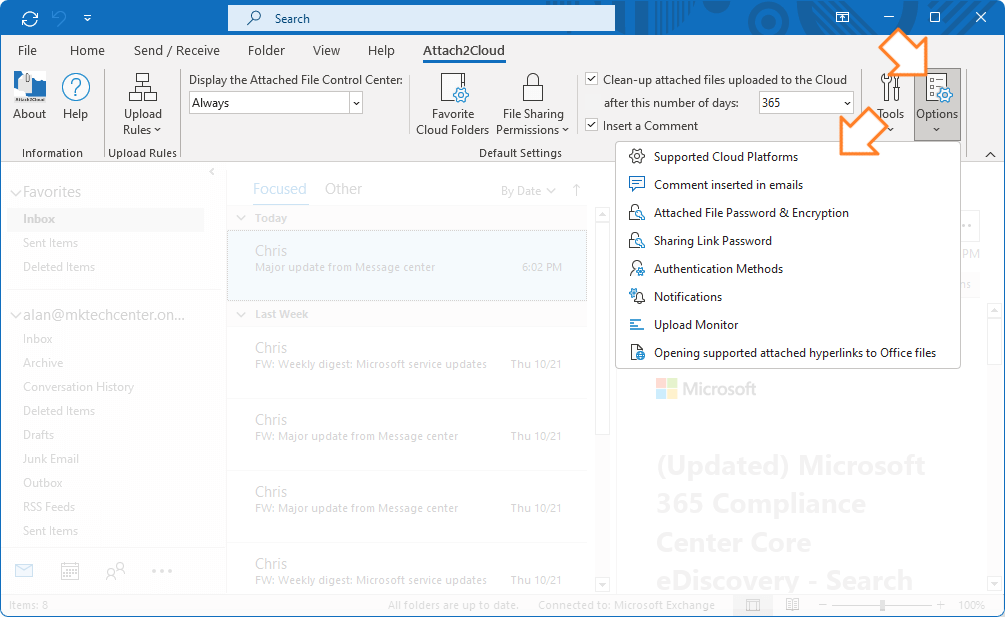Adjust the zoom slider
The image size is (1005, 617).
point(884,604)
